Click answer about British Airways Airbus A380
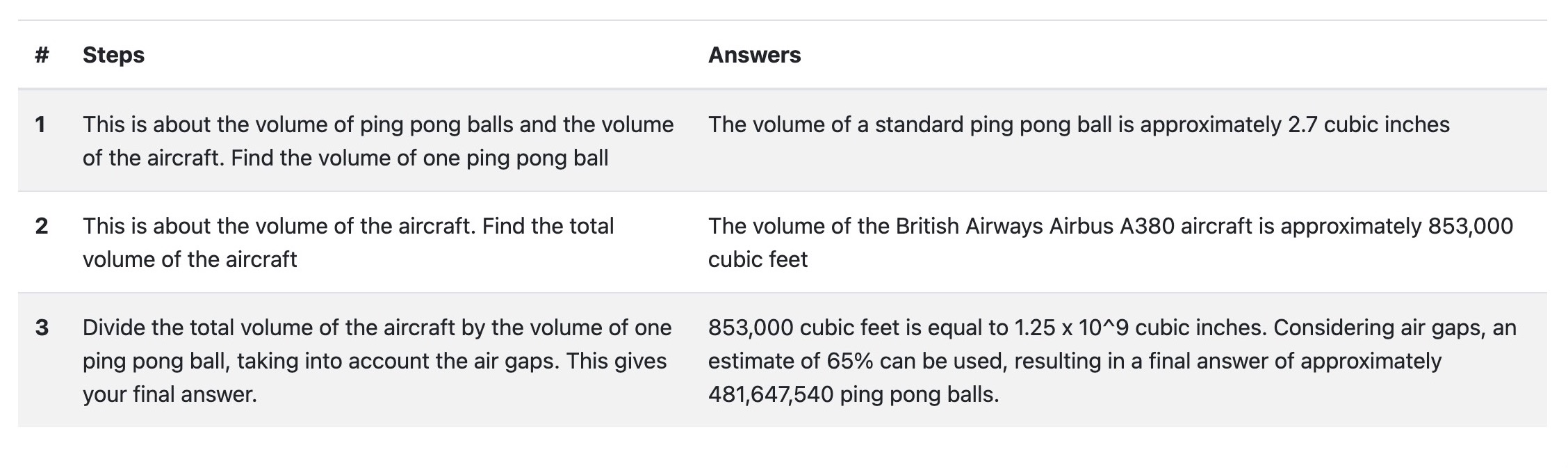Viewport: 1568px width, 468px height. [1111, 243]
